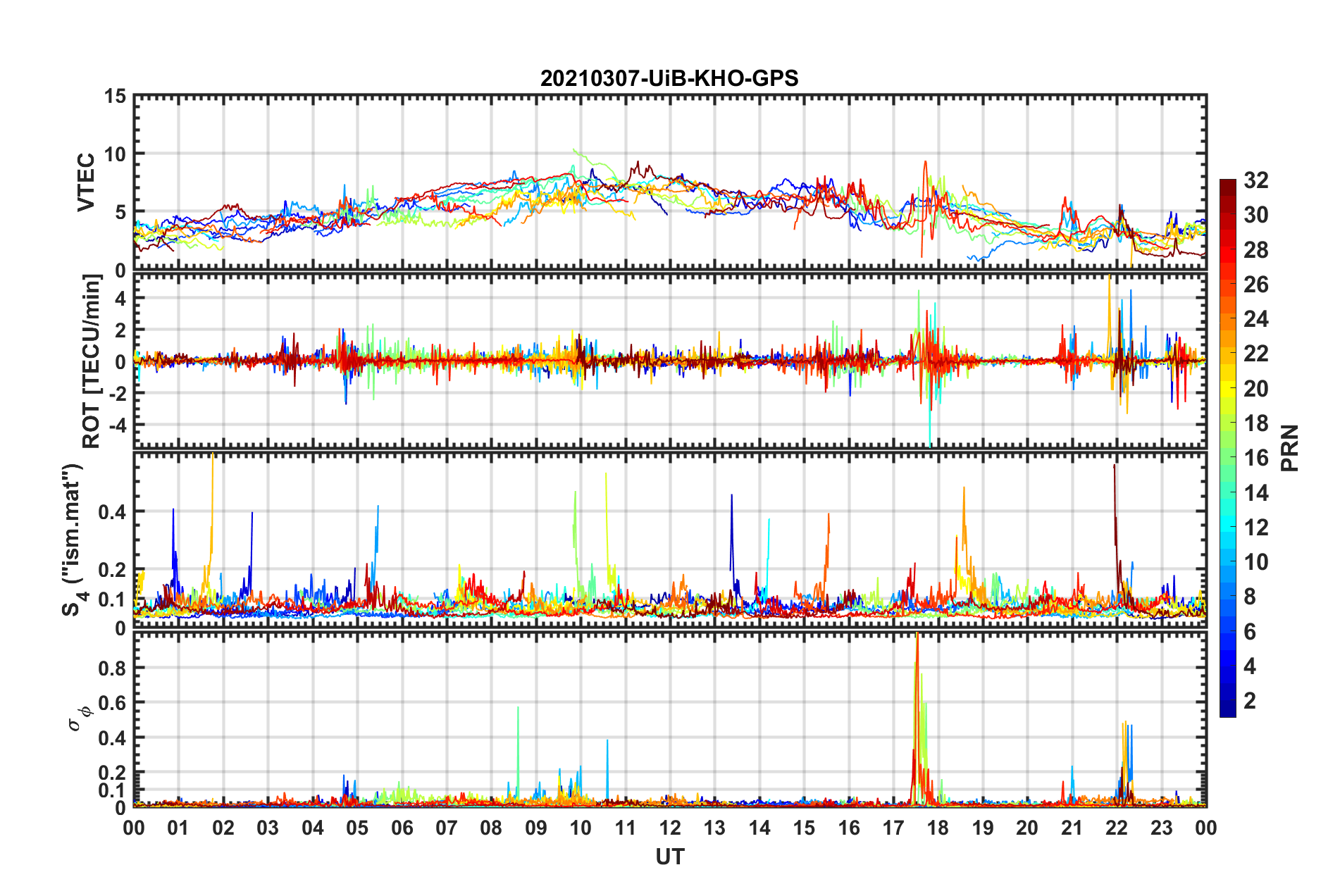Click the σφ y-axis label

pyautogui.click(x=79, y=718)
